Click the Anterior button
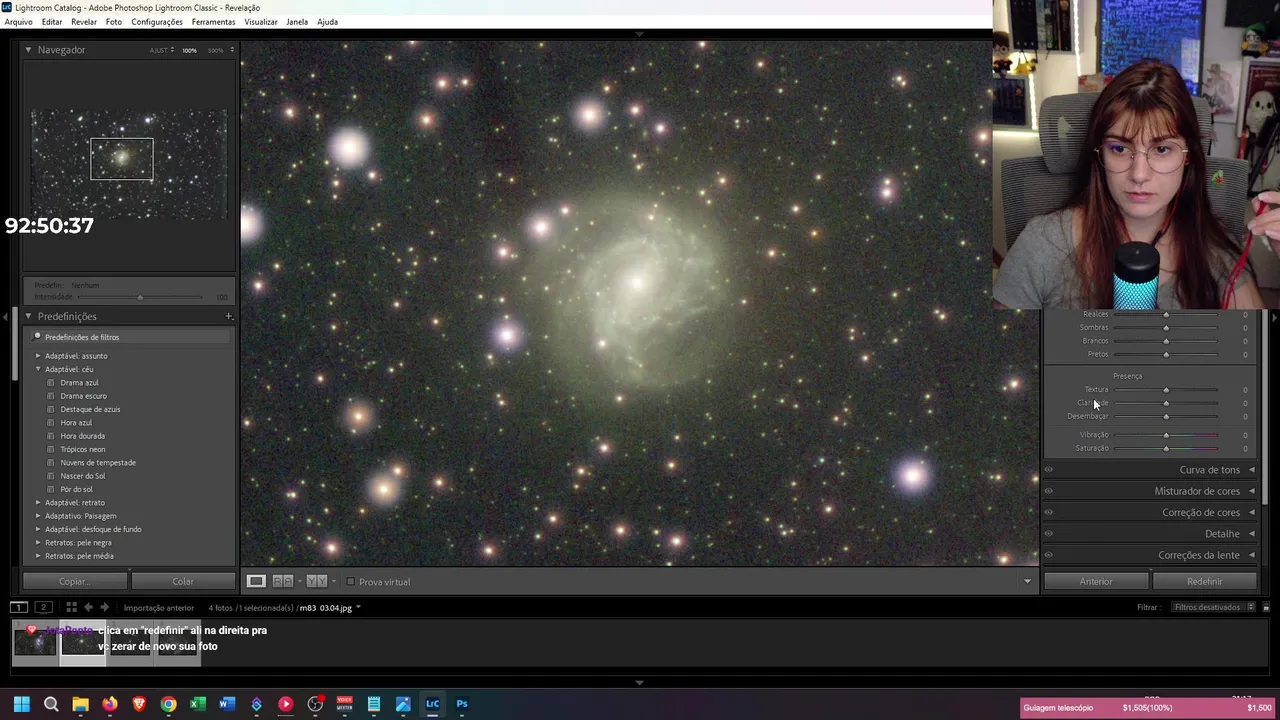 [1096, 581]
